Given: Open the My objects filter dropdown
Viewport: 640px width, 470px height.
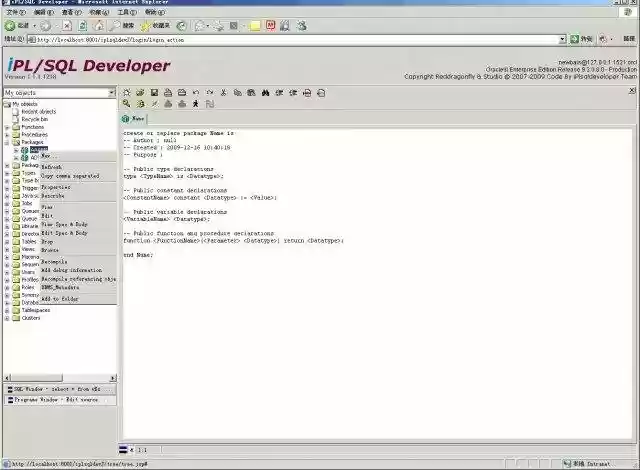Looking at the screenshot, I should pyautogui.click(x=112, y=93).
